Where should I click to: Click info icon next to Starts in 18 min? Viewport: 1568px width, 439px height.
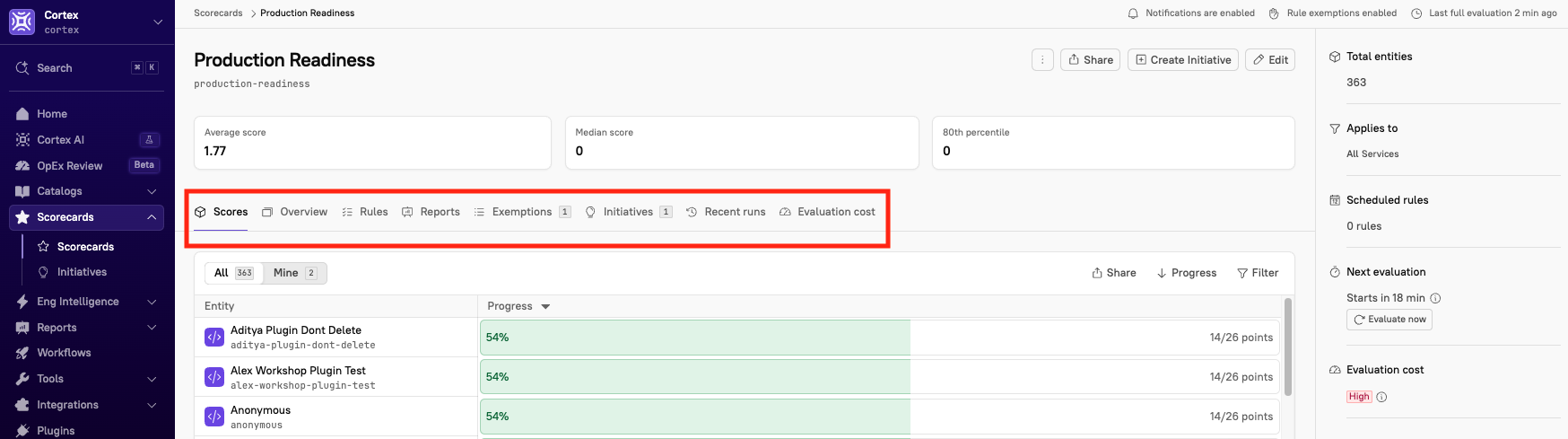(x=1435, y=298)
